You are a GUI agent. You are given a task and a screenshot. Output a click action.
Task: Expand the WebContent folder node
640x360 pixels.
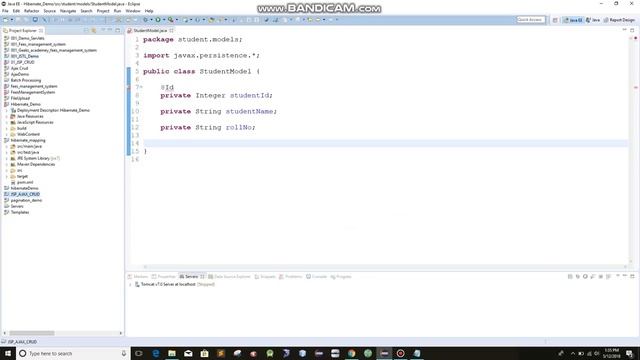[x=7, y=134]
